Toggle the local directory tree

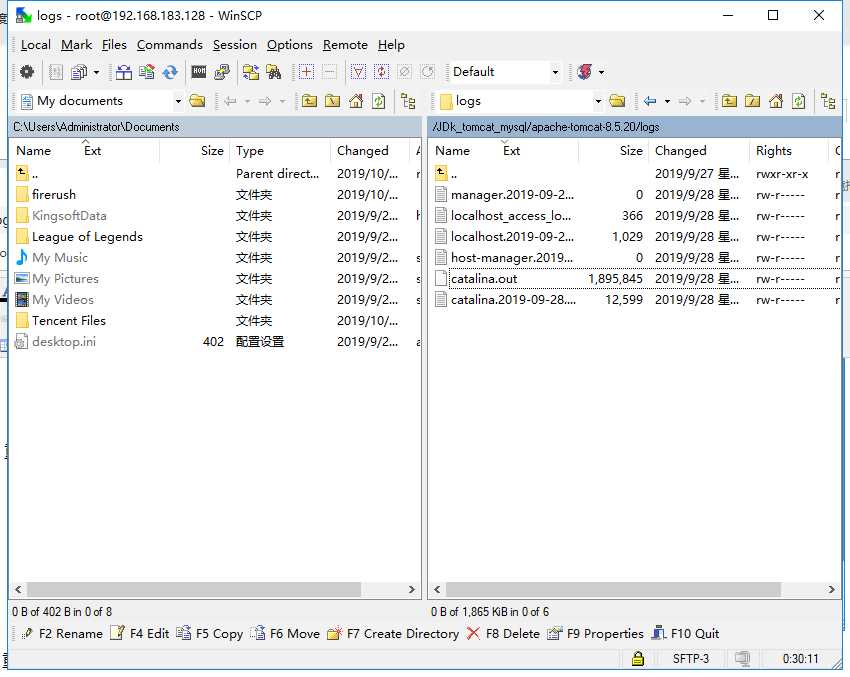[408, 101]
